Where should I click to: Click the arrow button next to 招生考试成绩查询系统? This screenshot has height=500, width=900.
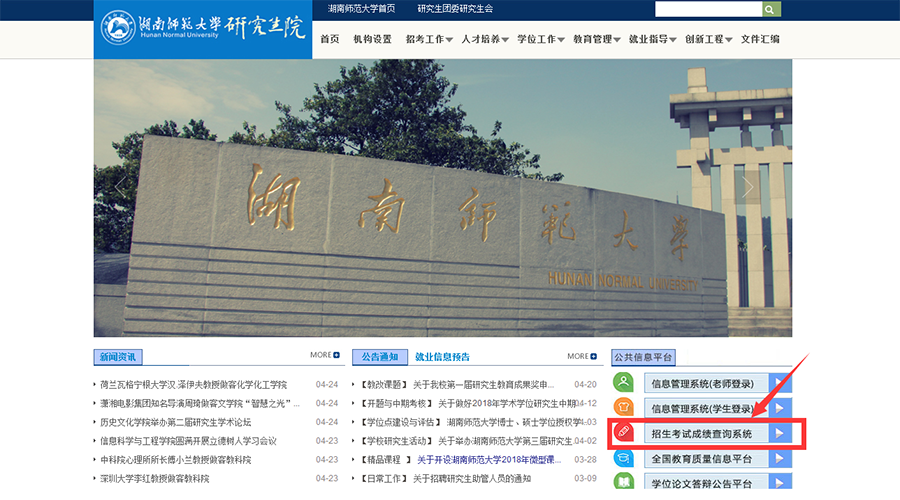coord(780,433)
